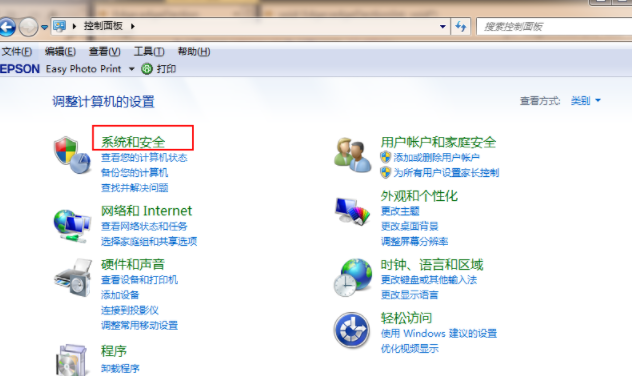The image size is (633, 389).
Task: Open 用户帐户和家庭安全 category
Action: coord(438,142)
